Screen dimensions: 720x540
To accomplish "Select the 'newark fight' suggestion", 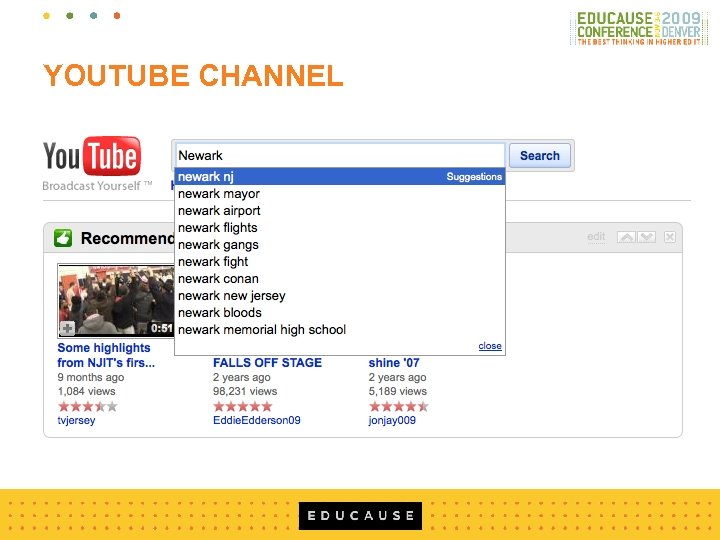I will 340,262.
